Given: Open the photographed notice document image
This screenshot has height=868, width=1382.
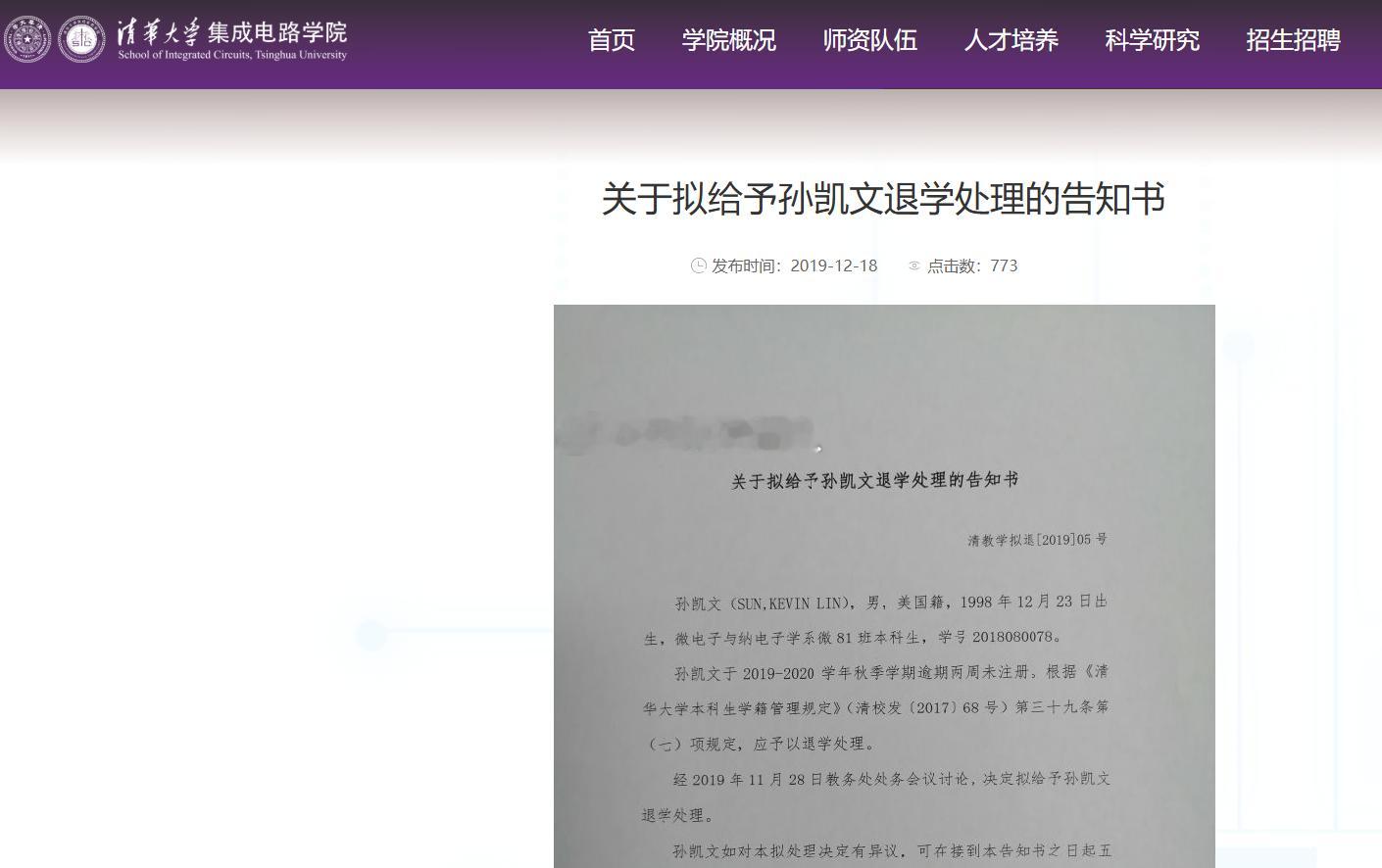Looking at the screenshot, I should pyautogui.click(x=884, y=586).
